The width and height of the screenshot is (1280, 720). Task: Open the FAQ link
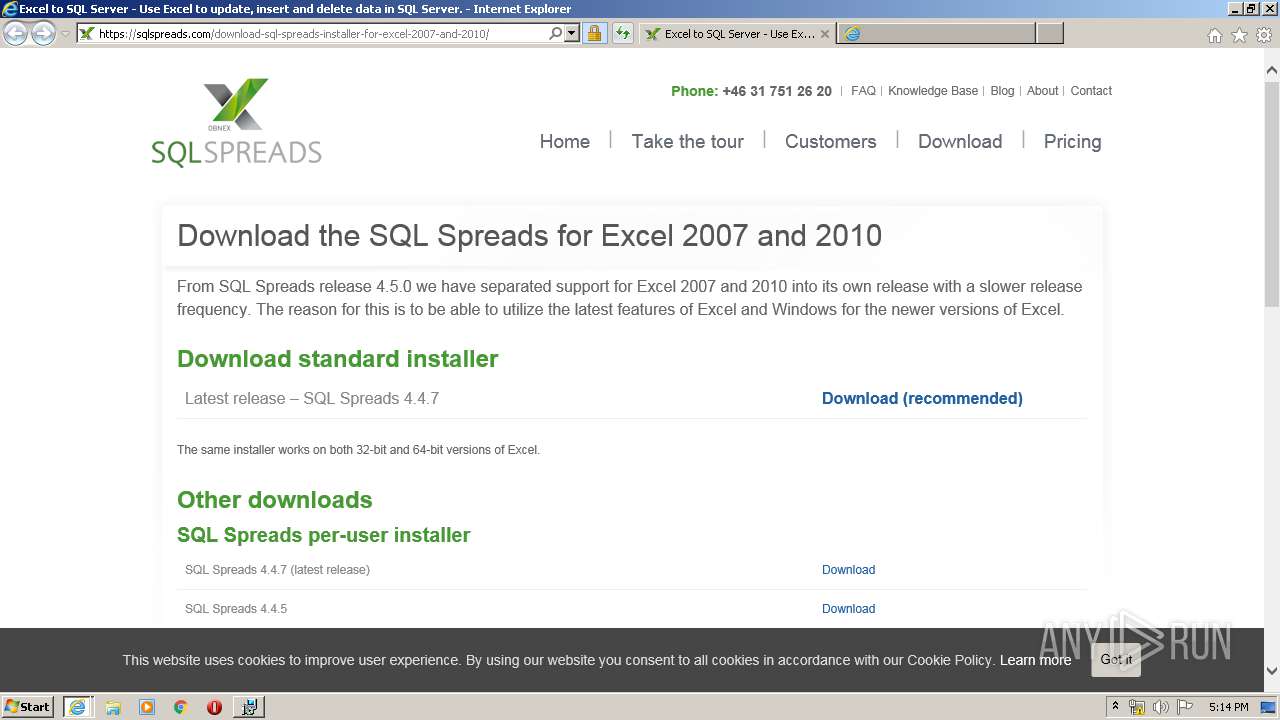click(x=863, y=91)
